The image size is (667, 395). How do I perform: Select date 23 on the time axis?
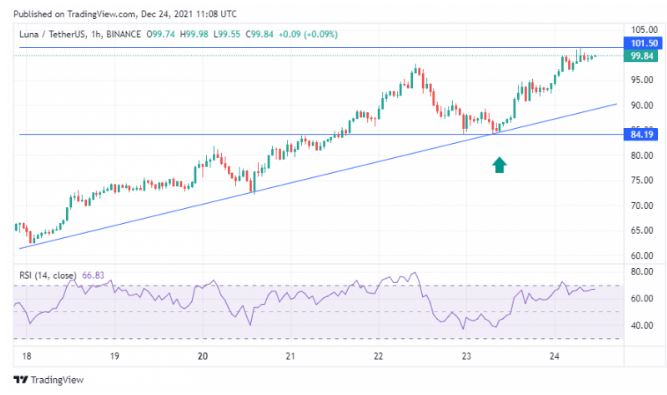(x=466, y=356)
